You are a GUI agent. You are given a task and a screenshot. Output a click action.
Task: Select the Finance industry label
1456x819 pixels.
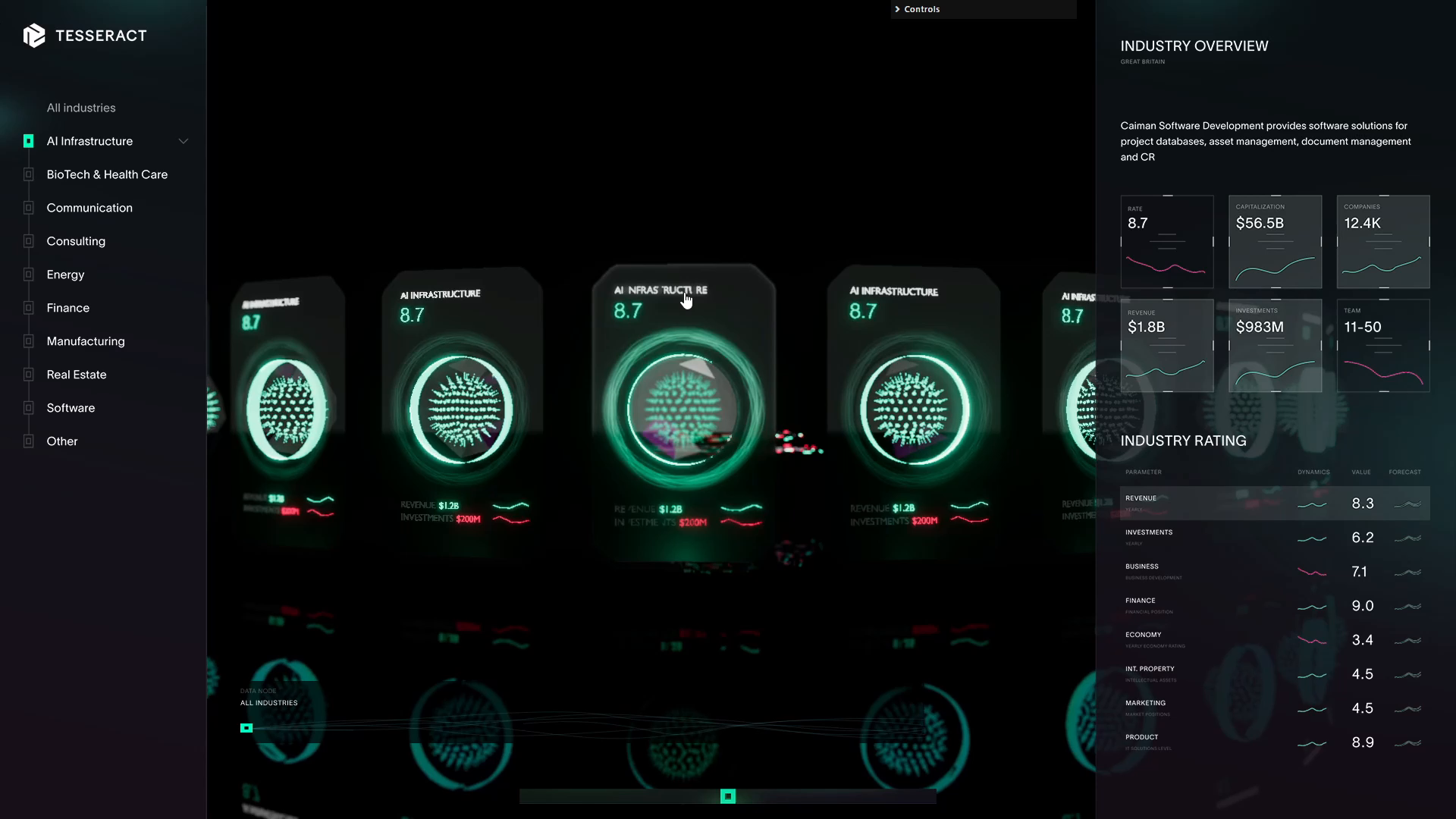68,308
